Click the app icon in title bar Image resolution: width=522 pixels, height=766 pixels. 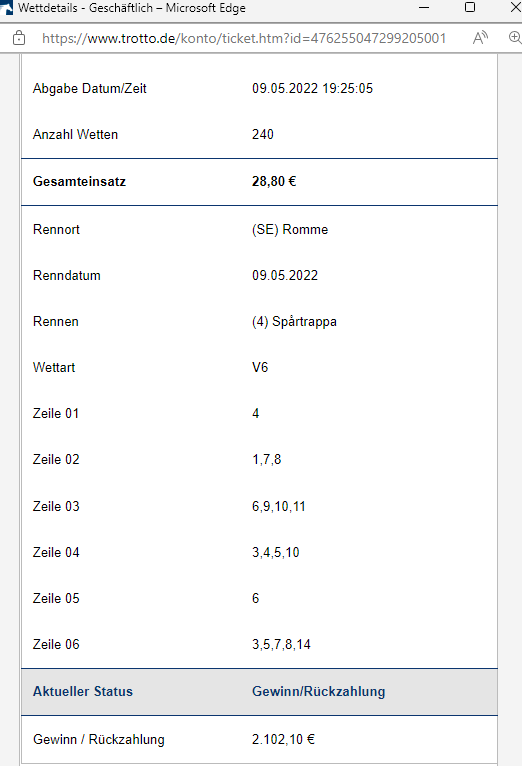pyautogui.click(x=6, y=8)
